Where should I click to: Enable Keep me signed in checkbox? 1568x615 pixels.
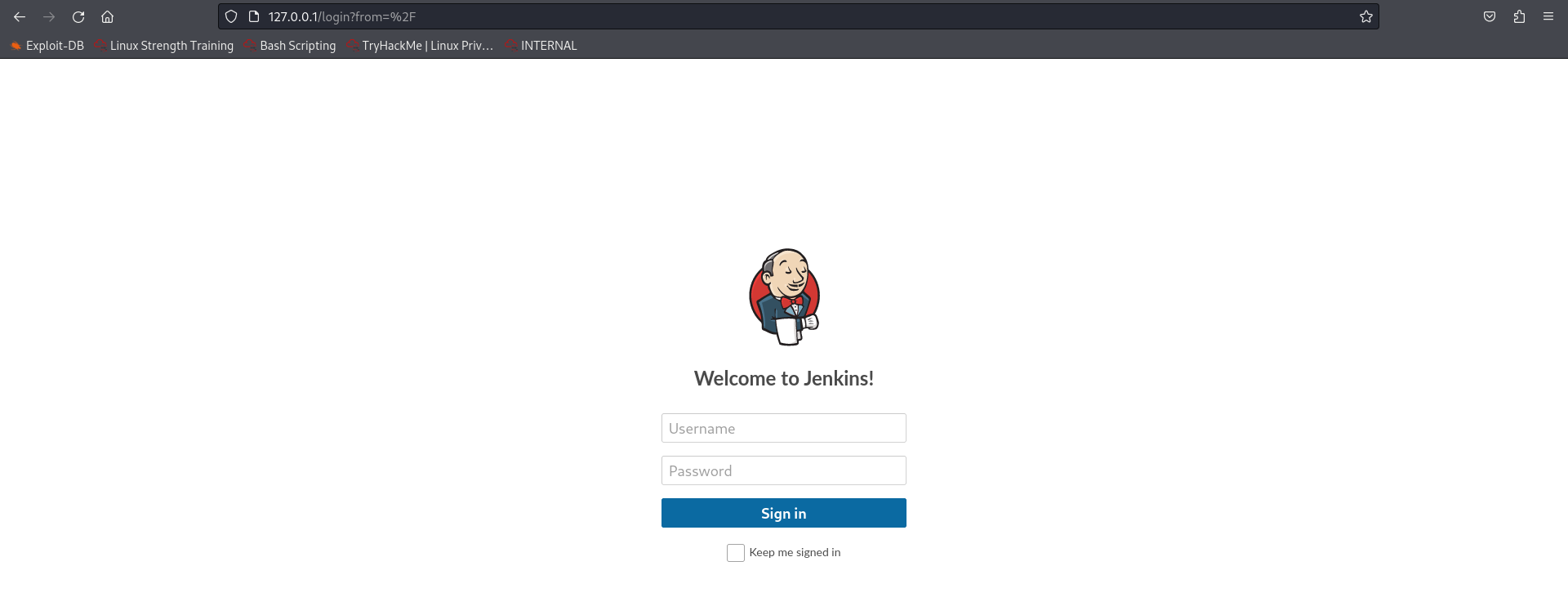[736, 553]
